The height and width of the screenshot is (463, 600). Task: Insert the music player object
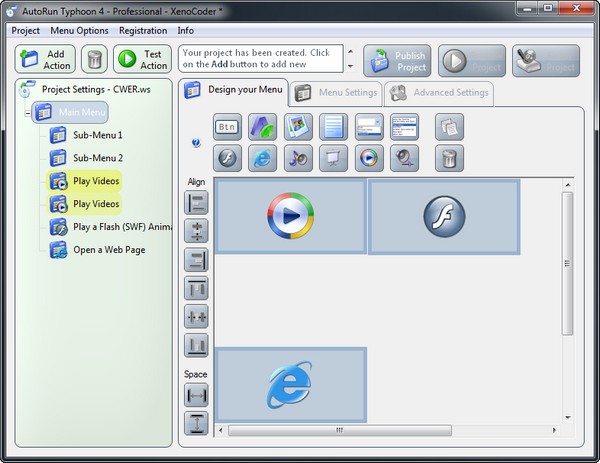[298, 157]
